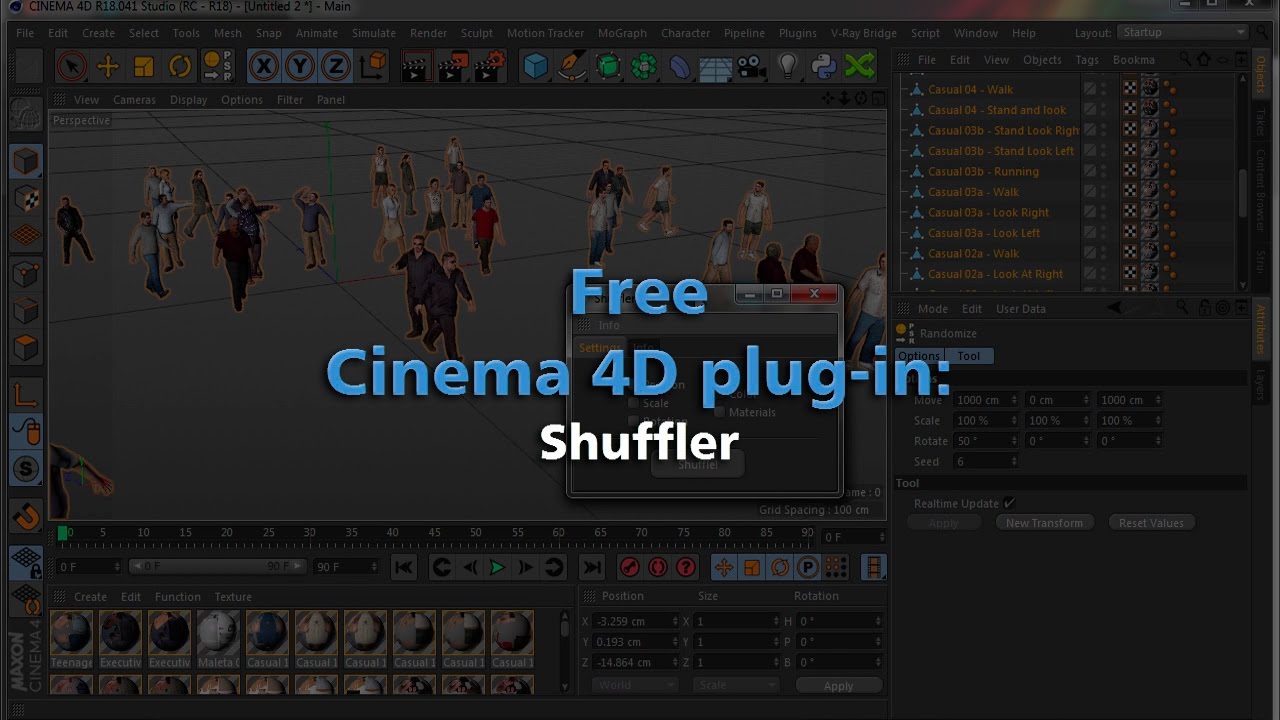Click the green Shuffler plug-in icon

(860, 66)
